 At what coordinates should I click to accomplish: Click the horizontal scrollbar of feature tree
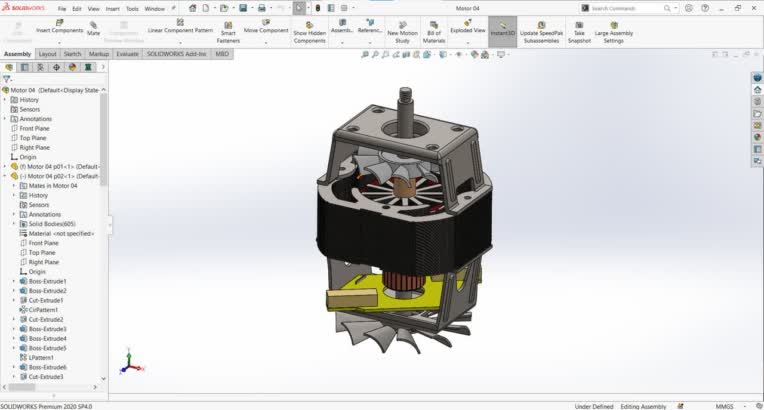(x=22, y=387)
